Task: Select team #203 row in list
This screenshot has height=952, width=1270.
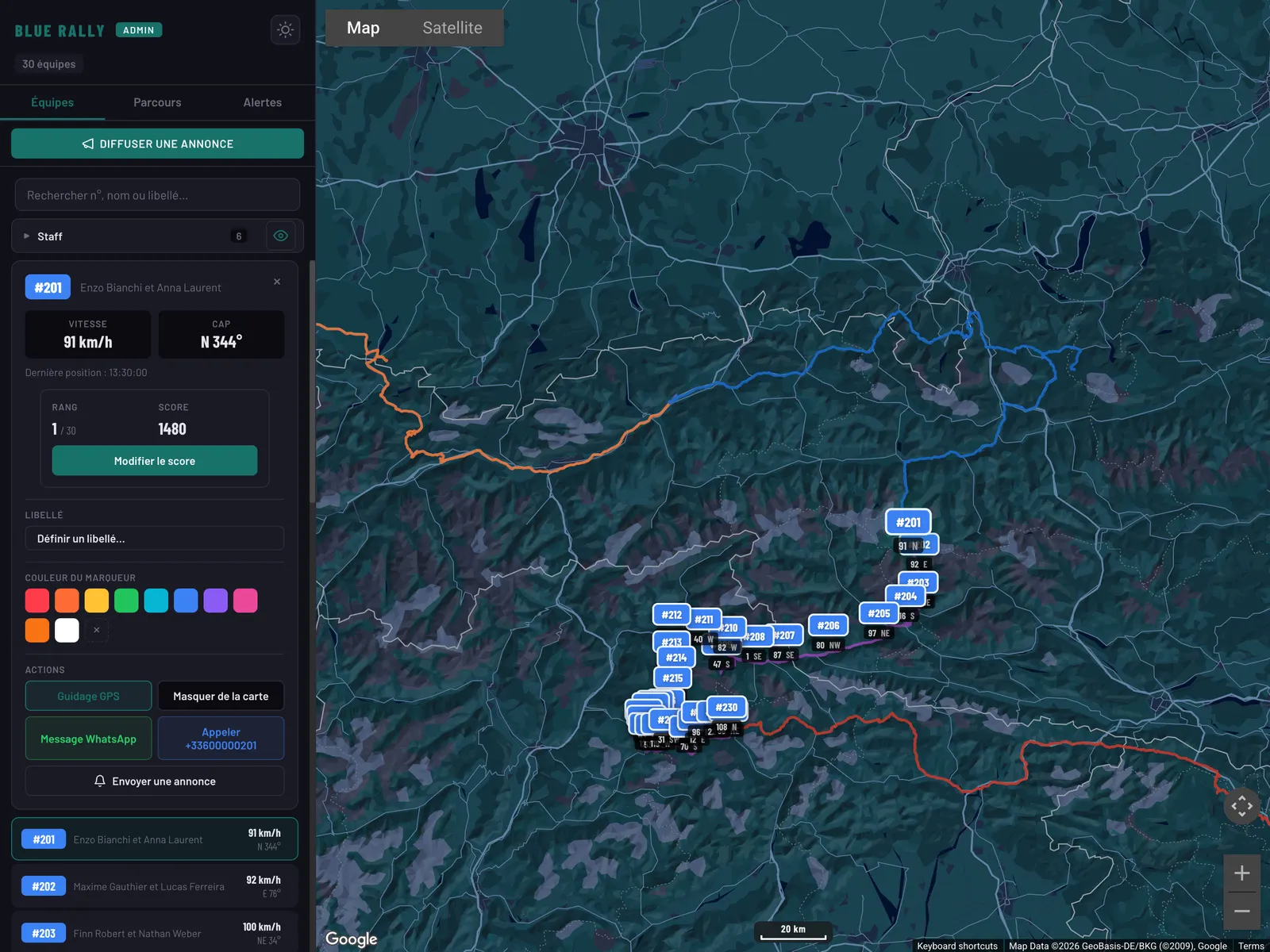Action: pyautogui.click(x=155, y=933)
